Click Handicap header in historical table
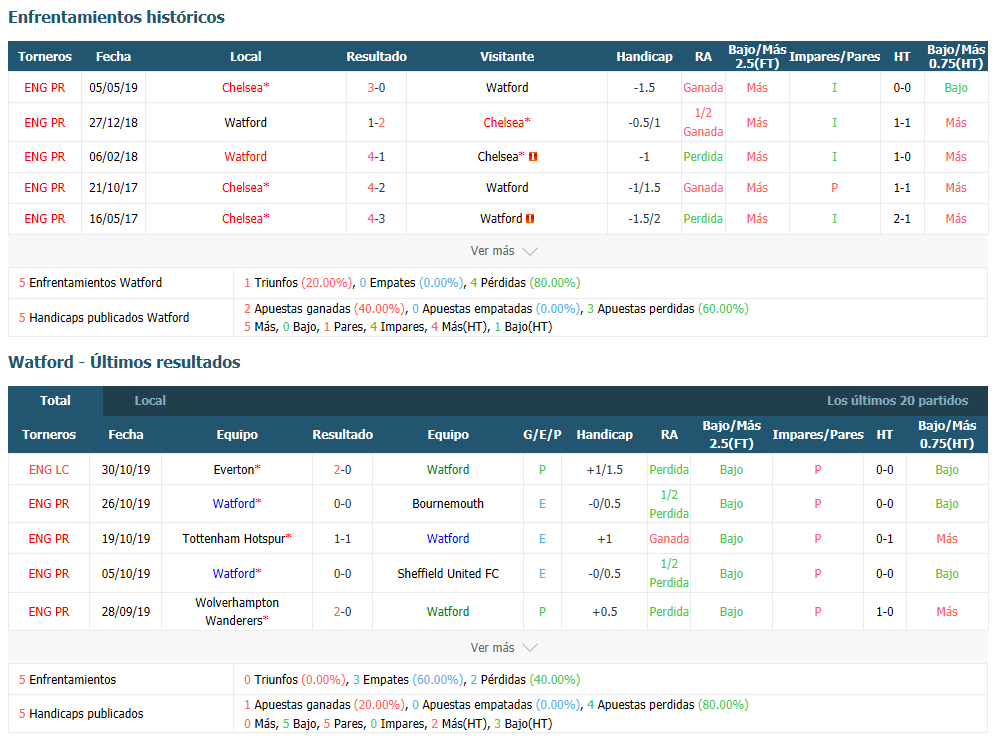The image size is (995, 740). [644, 56]
